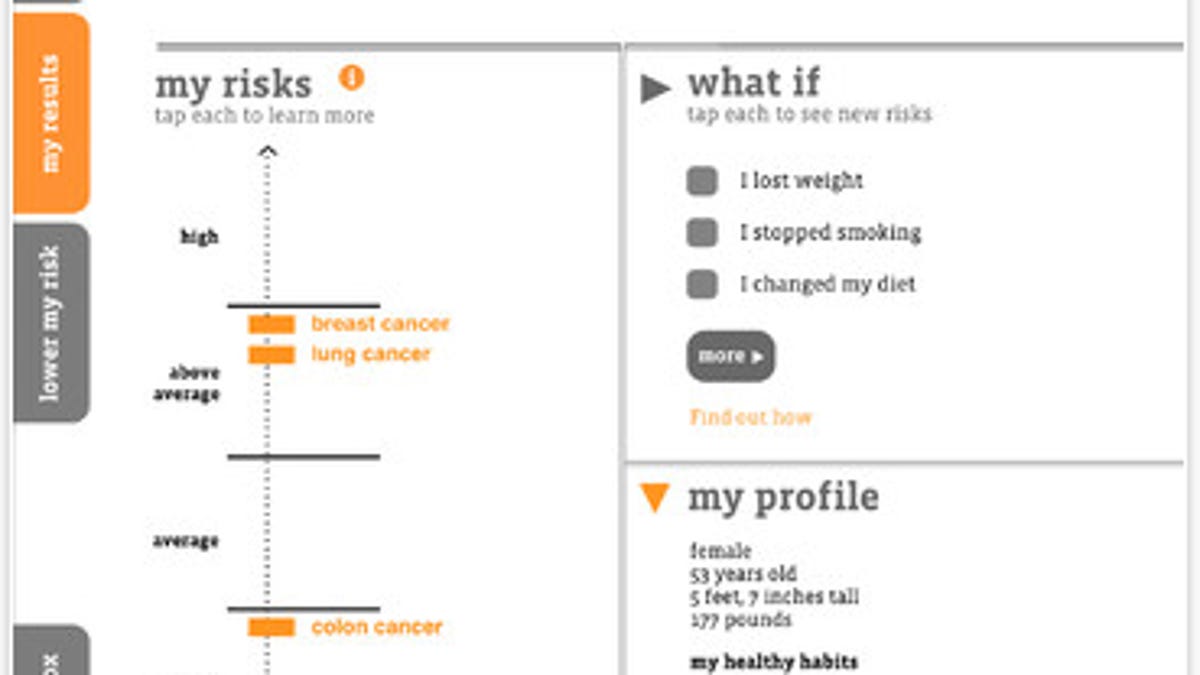Tap the colon cancer risk marker bar
Viewport: 1200px width, 675px height.
pyautogui.click(x=271, y=627)
